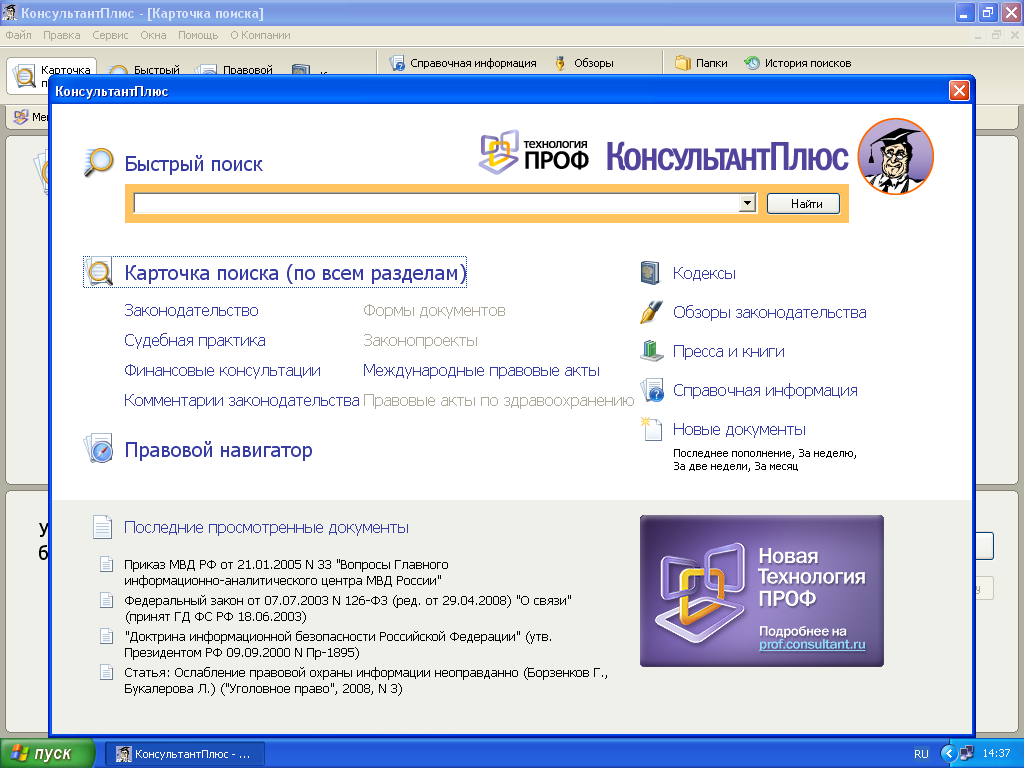Click the Справочная информация icon in dialog

click(x=652, y=390)
